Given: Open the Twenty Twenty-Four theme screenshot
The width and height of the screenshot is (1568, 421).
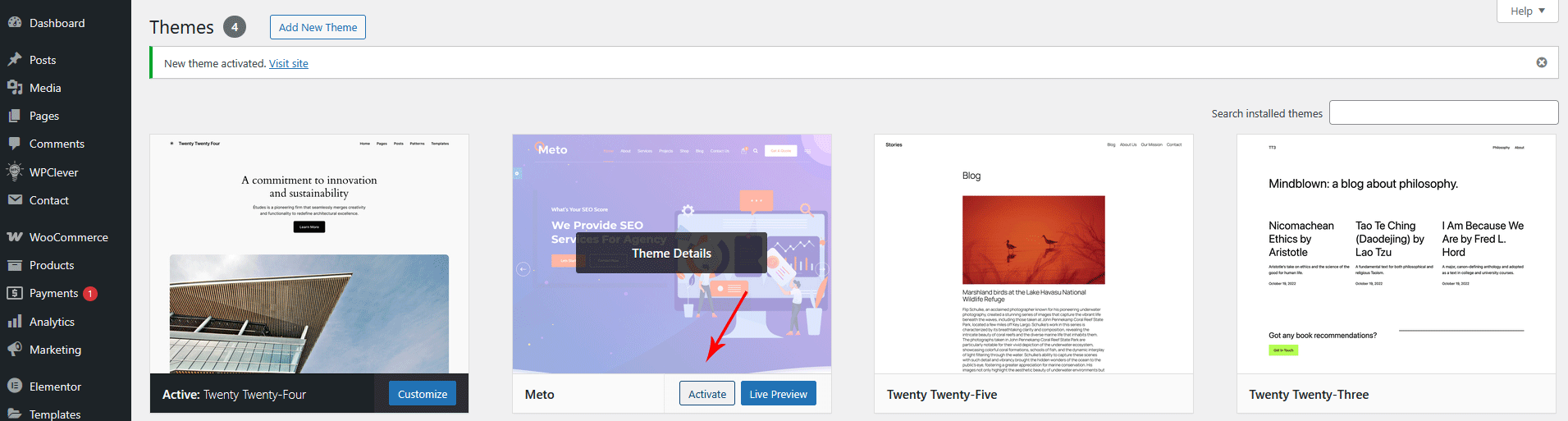Looking at the screenshot, I should pyautogui.click(x=309, y=254).
